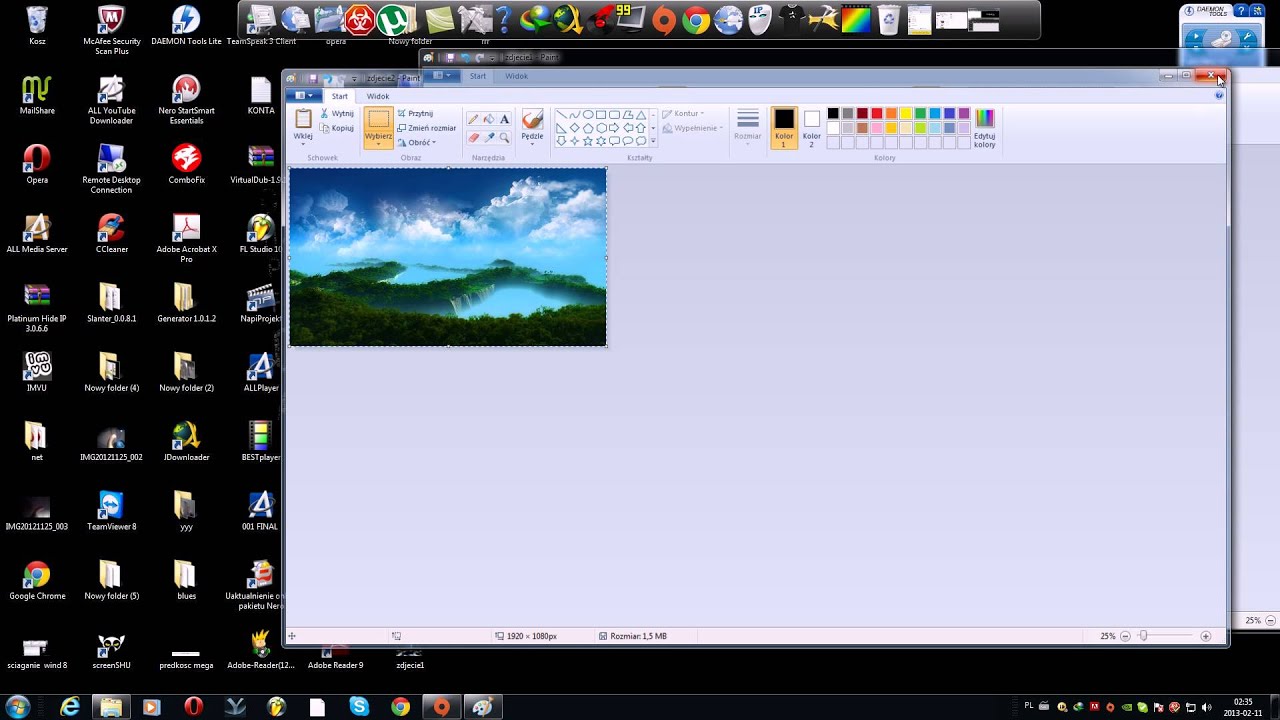Pick the Oval shape in shapes gallery

587,115
